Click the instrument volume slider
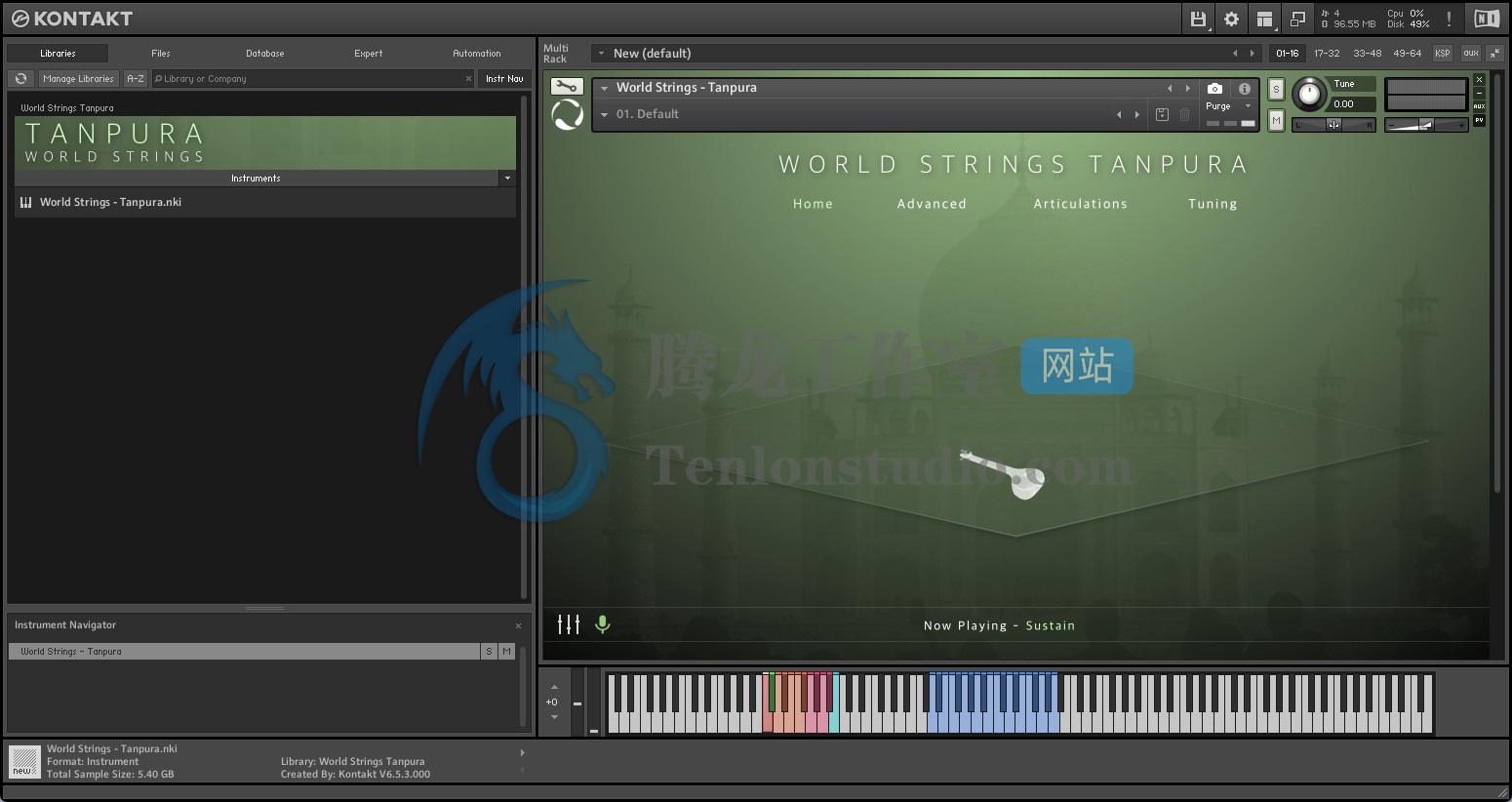The height and width of the screenshot is (802, 1512). [1426, 124]
